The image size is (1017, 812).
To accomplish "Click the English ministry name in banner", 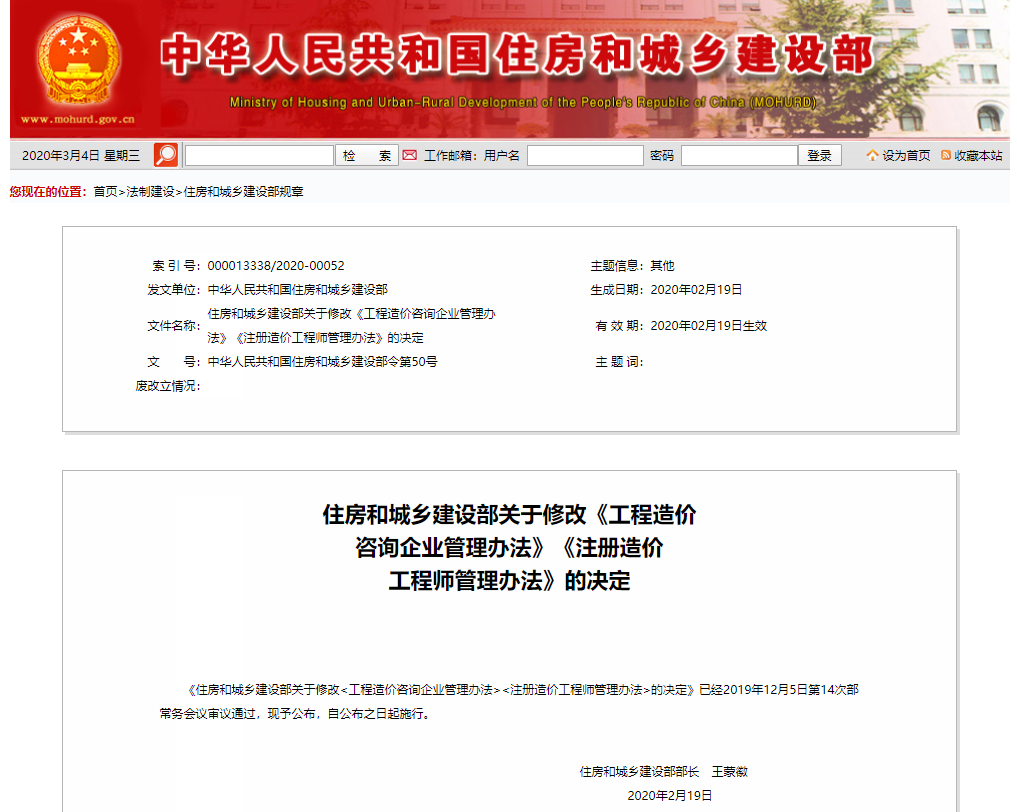I will click(522, 102).
